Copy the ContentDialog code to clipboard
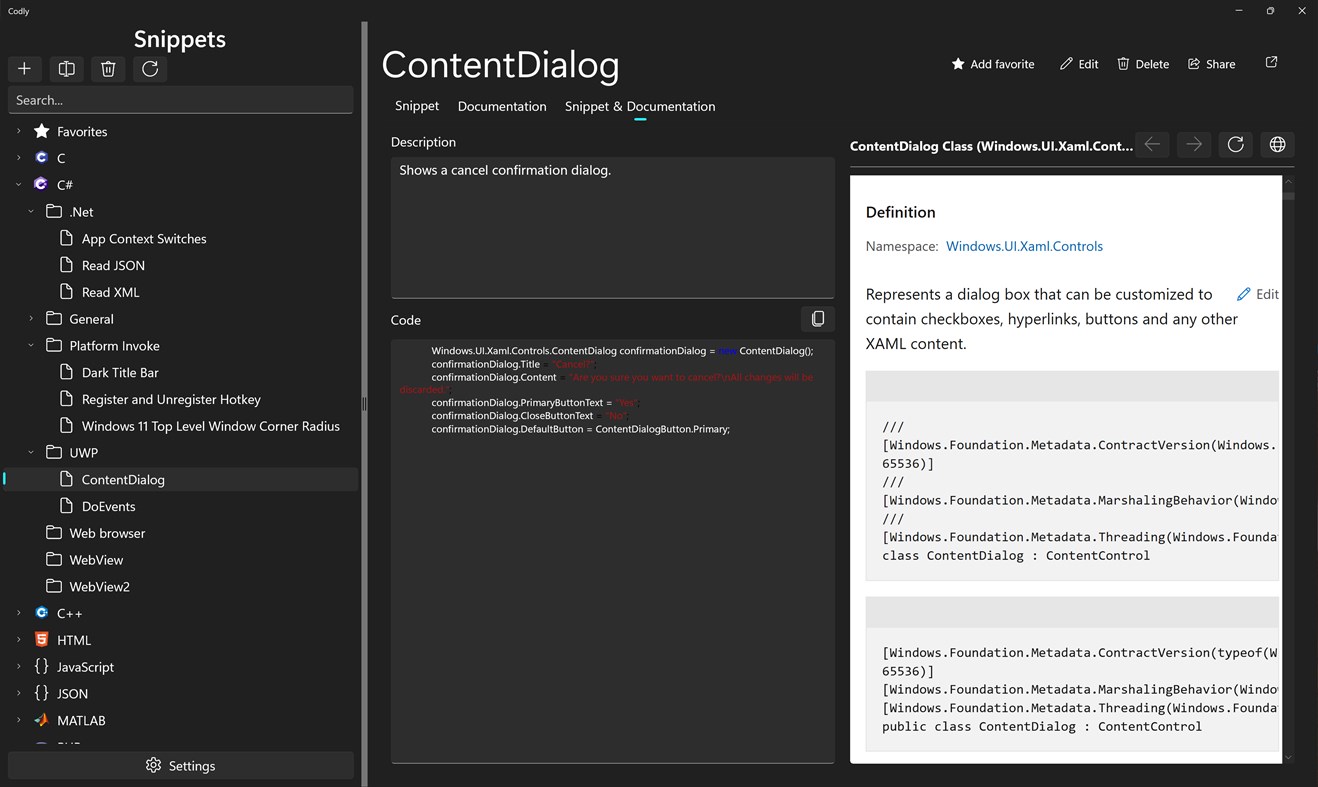The width and height of the screenshot is (1318, 787). (x=818, y=318)
